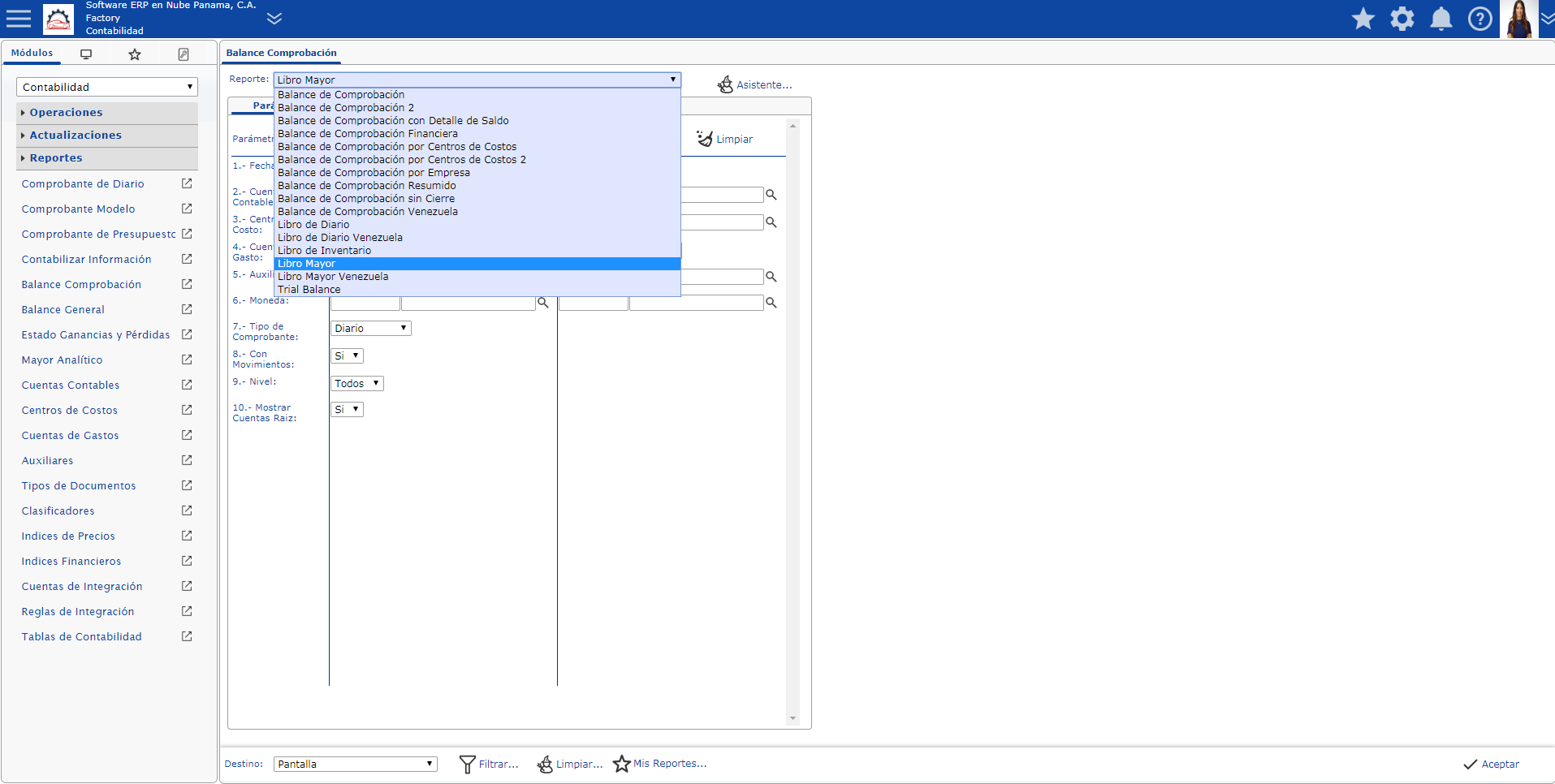The height and width of the screenshot is (784, 1555).
Task: Expand the company selector double chevron
Action: pos(274,19)
